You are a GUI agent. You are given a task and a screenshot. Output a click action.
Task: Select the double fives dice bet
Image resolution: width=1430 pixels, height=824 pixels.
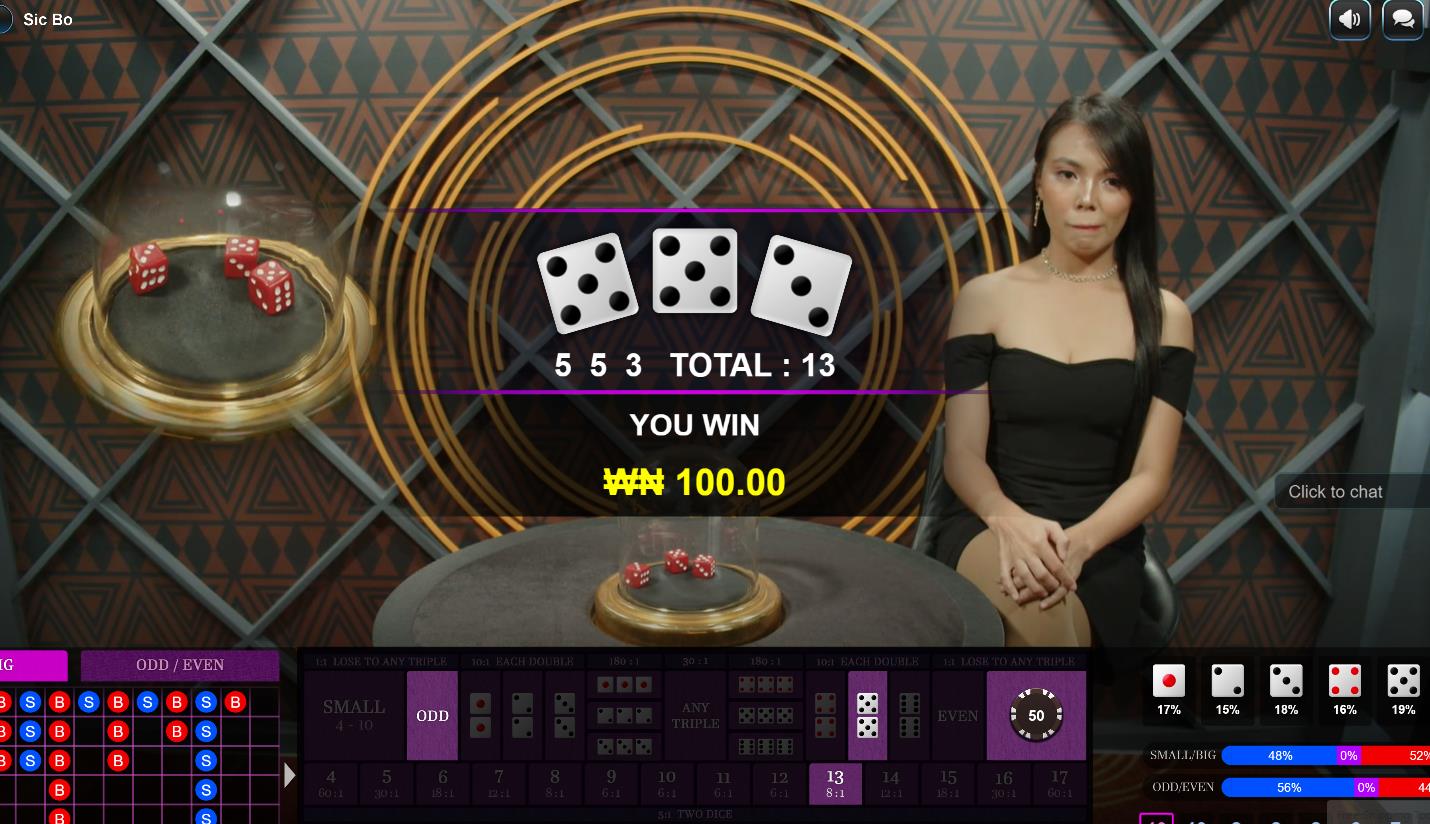tap(867, 715)
